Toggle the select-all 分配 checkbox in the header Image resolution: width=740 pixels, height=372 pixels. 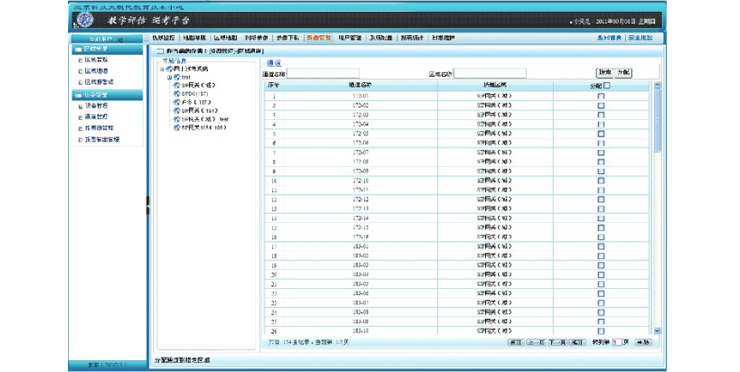[x=607, y=85]
